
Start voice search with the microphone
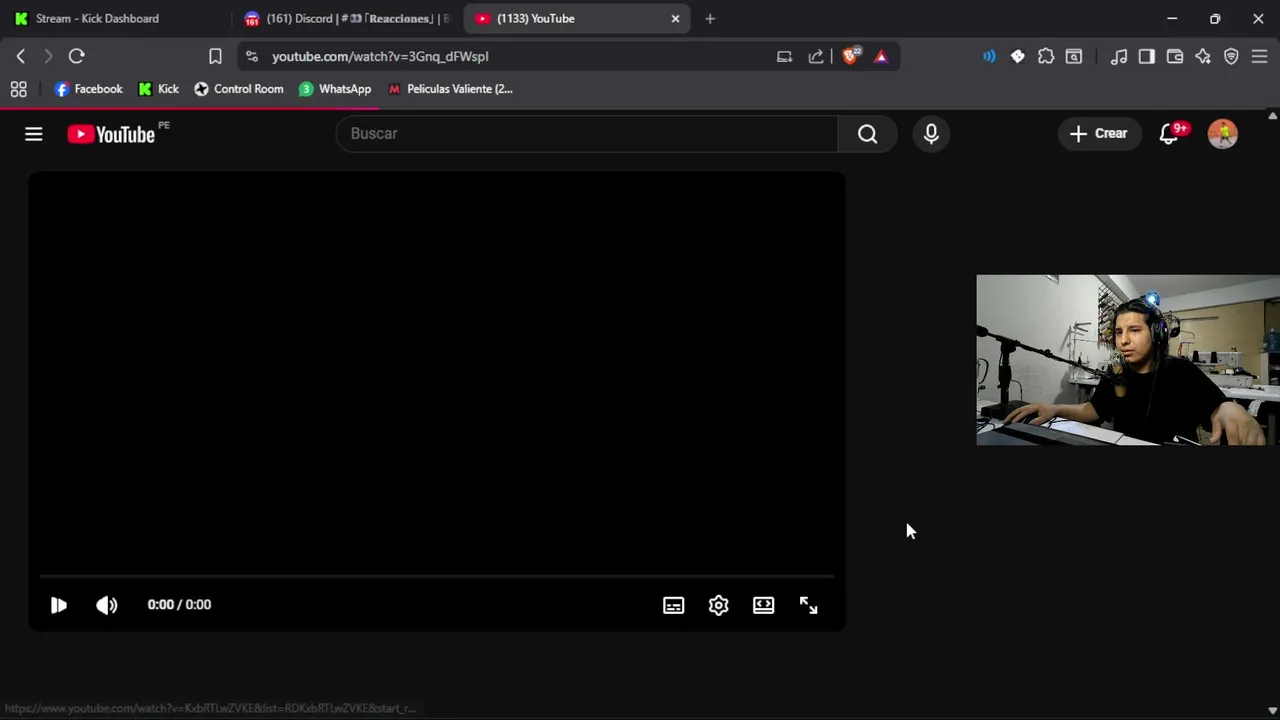(931, 134)
